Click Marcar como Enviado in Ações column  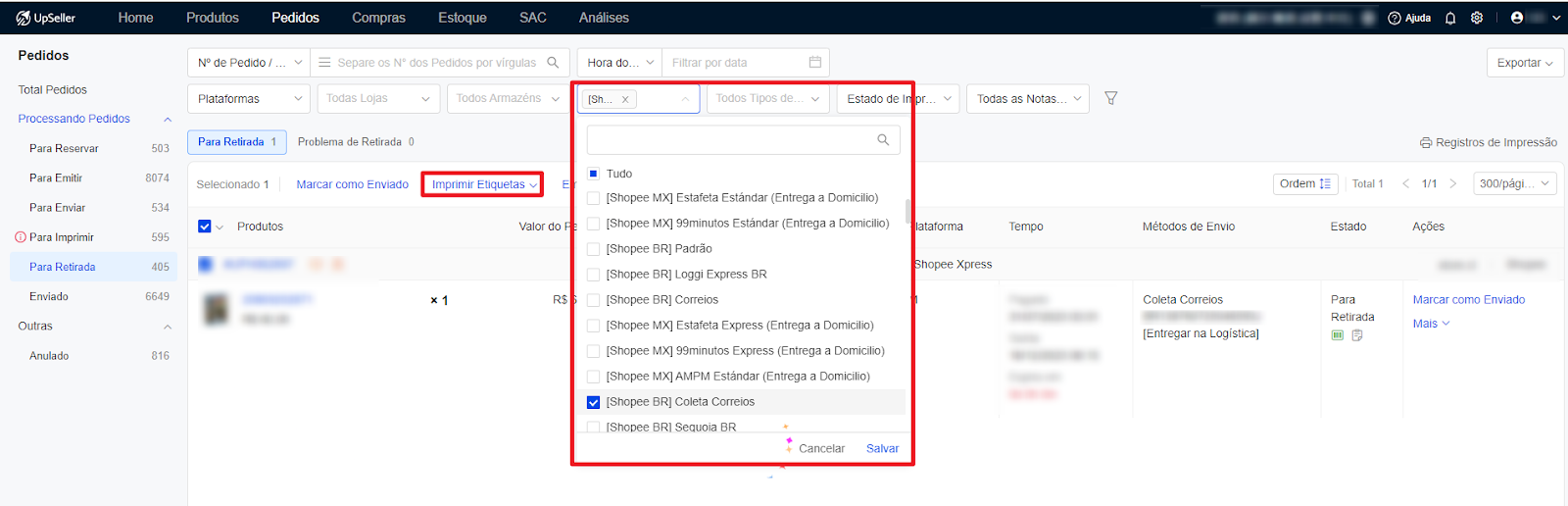pyautogui.click(x=1469, y=300)
